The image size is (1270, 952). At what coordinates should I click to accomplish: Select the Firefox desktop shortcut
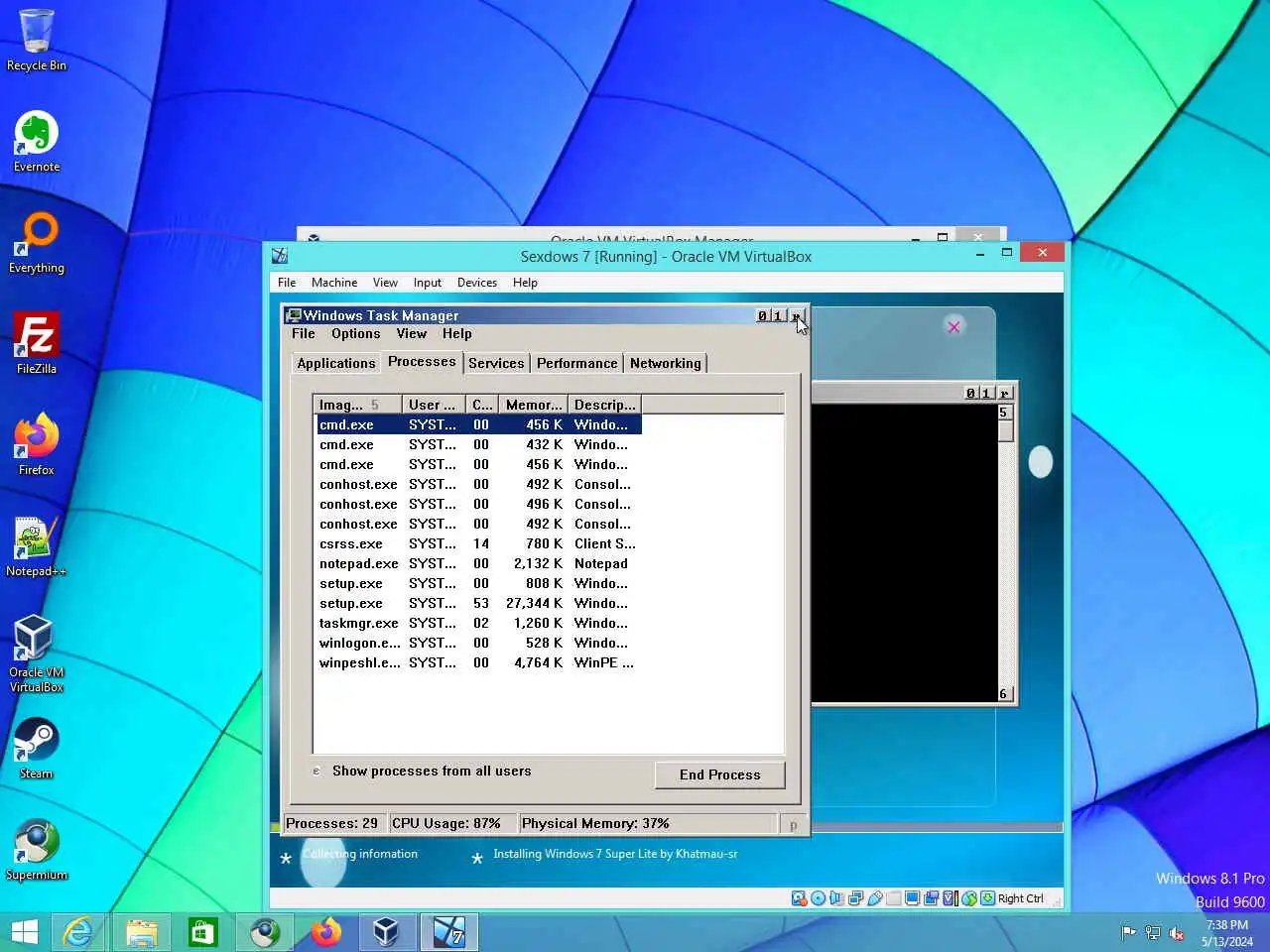[37, 444]
